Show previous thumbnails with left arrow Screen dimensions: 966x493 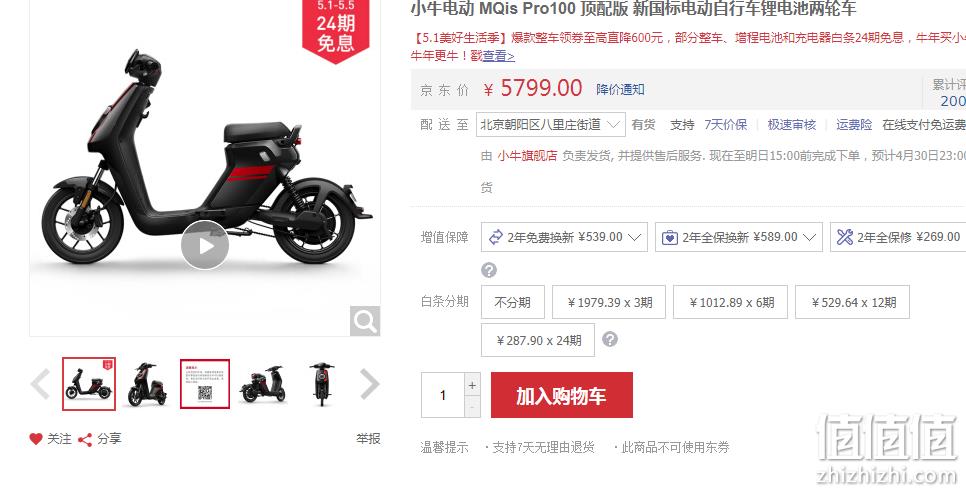click(x=40, y=383)
